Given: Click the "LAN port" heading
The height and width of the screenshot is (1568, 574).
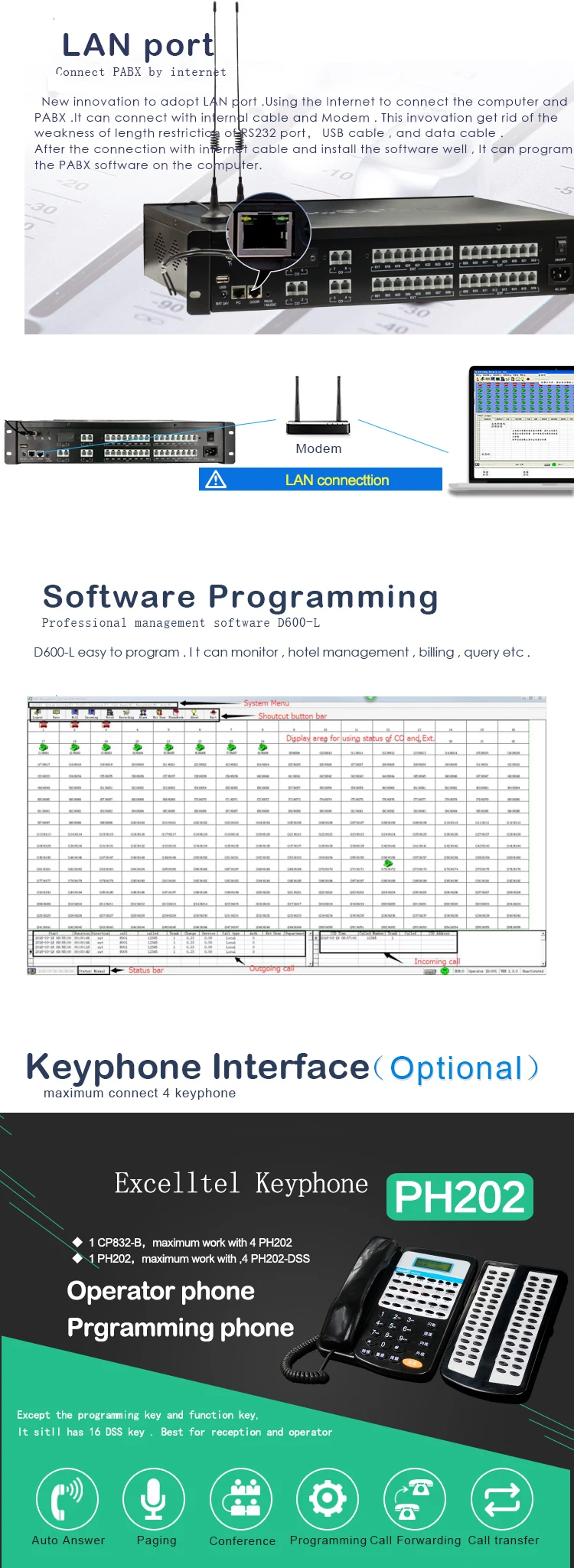Looking at the screenshot, I should (x=138, y=46).
